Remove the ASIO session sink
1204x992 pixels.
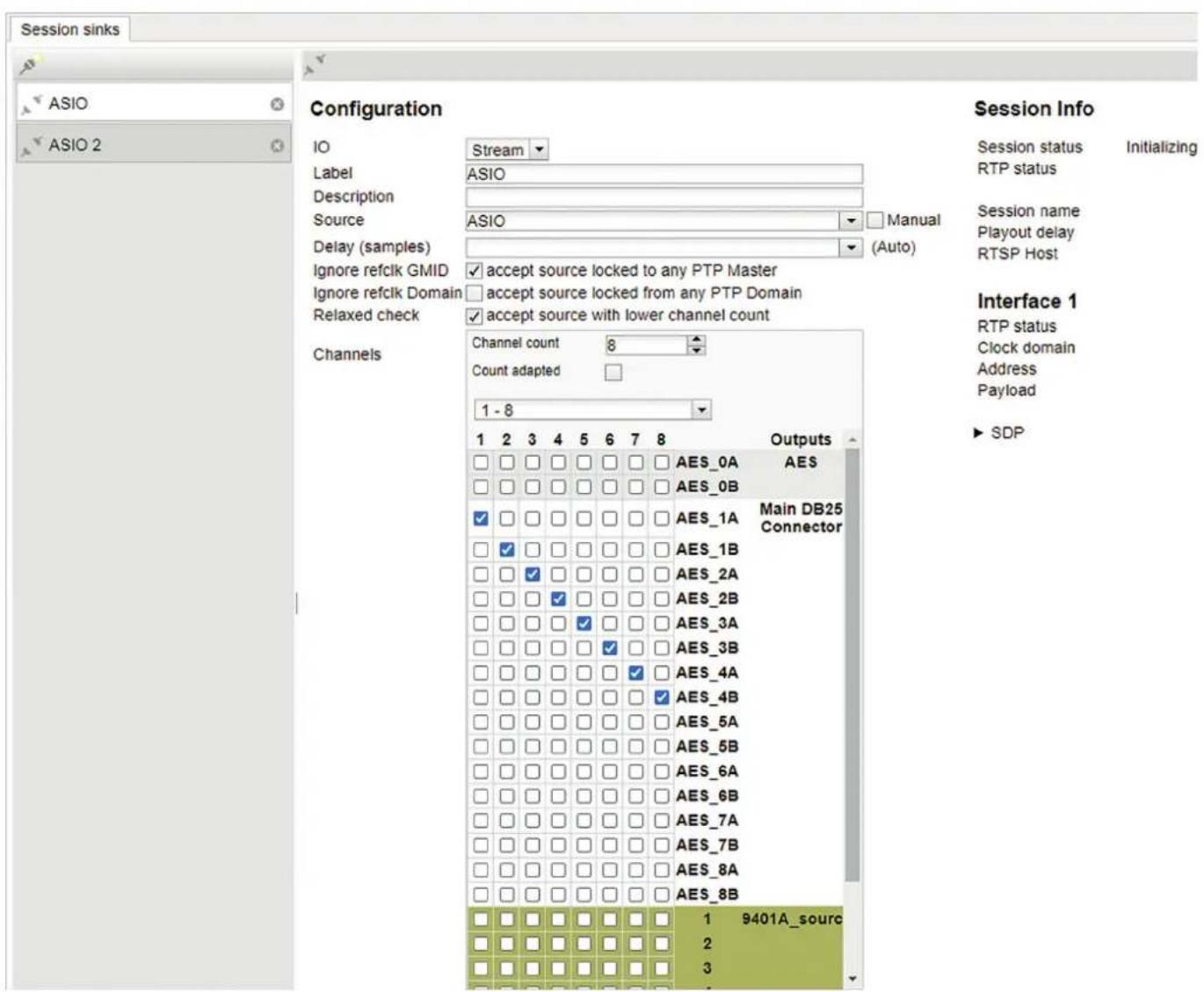(277, 104)
